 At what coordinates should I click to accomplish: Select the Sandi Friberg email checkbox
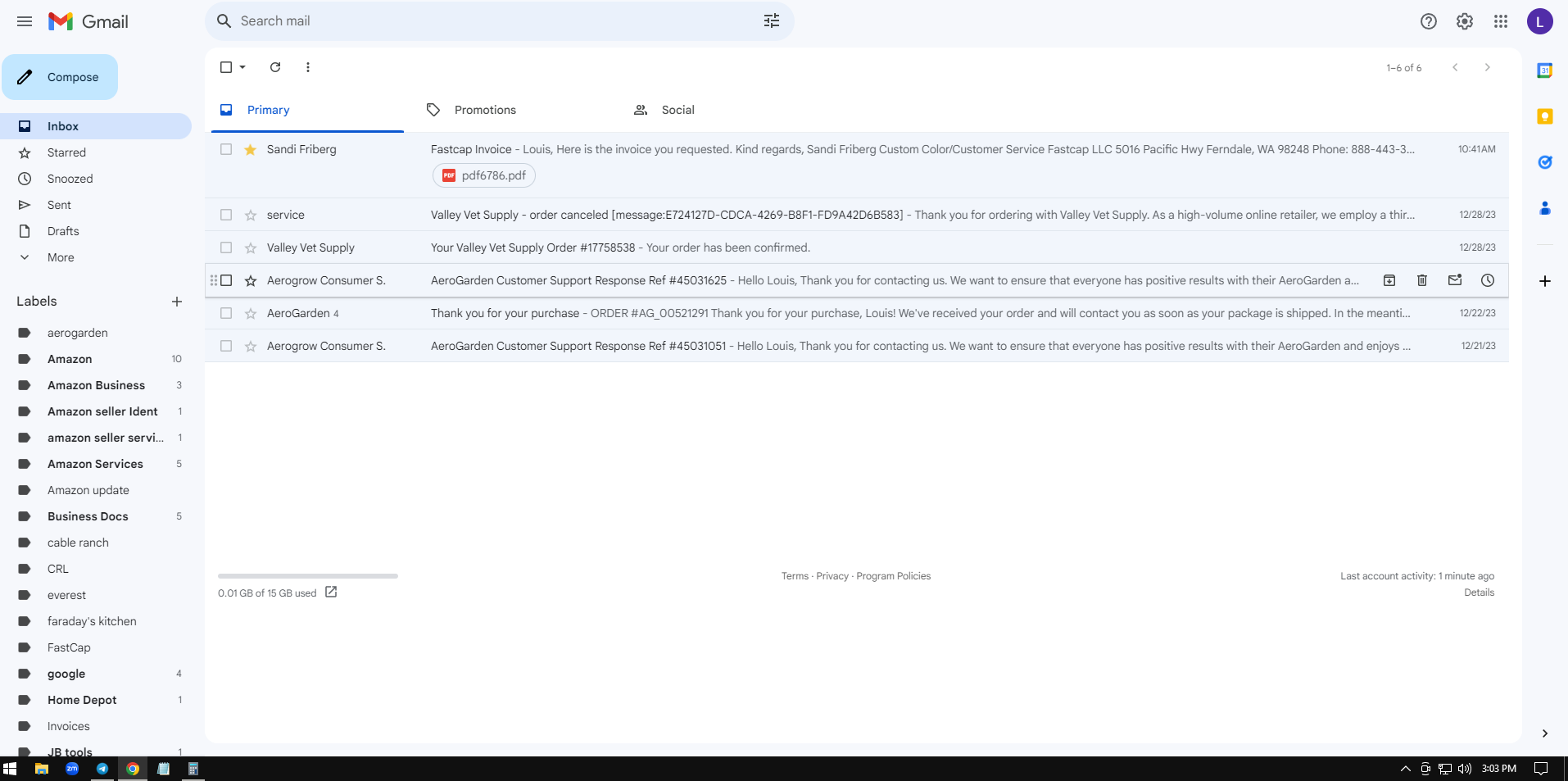click(x=226, y=149)
